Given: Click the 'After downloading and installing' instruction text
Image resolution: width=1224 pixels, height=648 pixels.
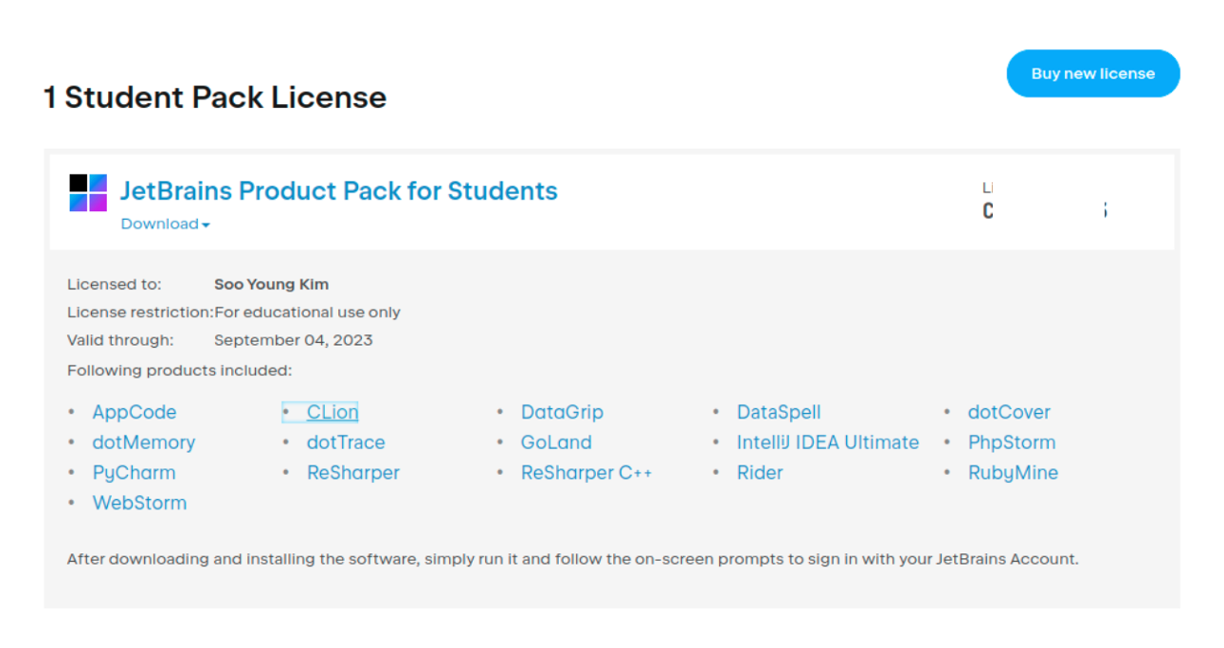Looking at the screenshot, I should (x=573, y=559).
